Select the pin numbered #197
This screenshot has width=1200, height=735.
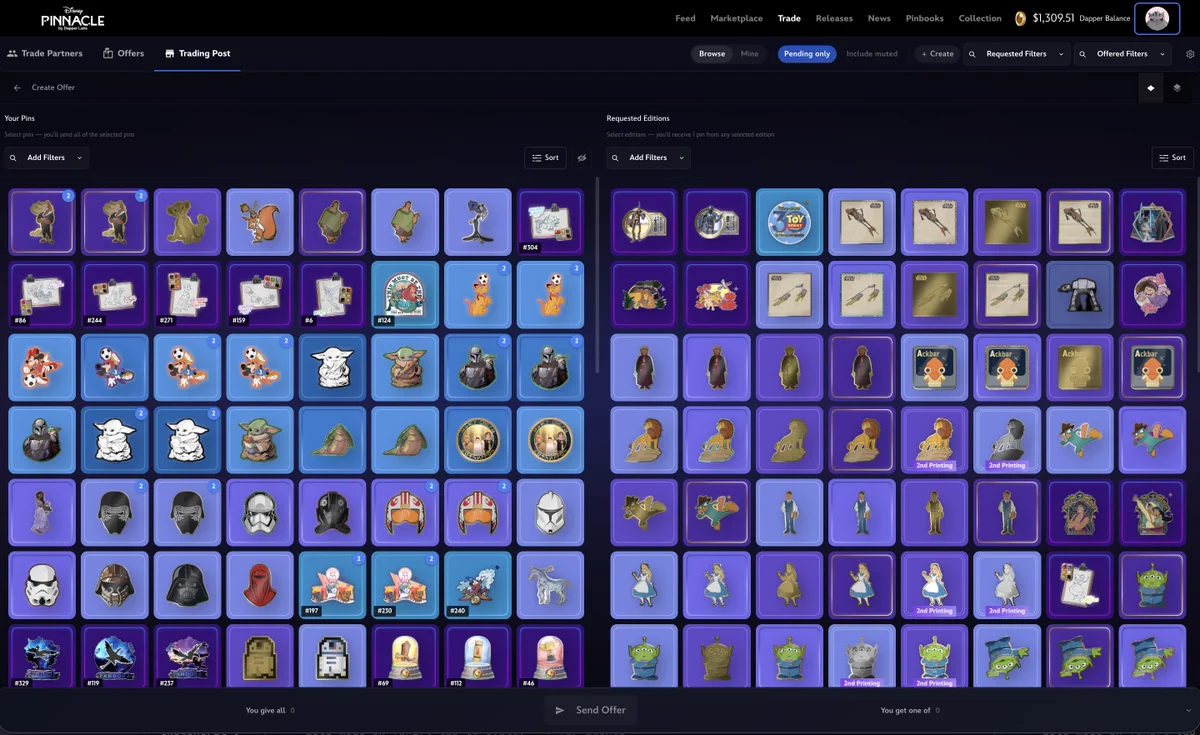coord(332,585)
